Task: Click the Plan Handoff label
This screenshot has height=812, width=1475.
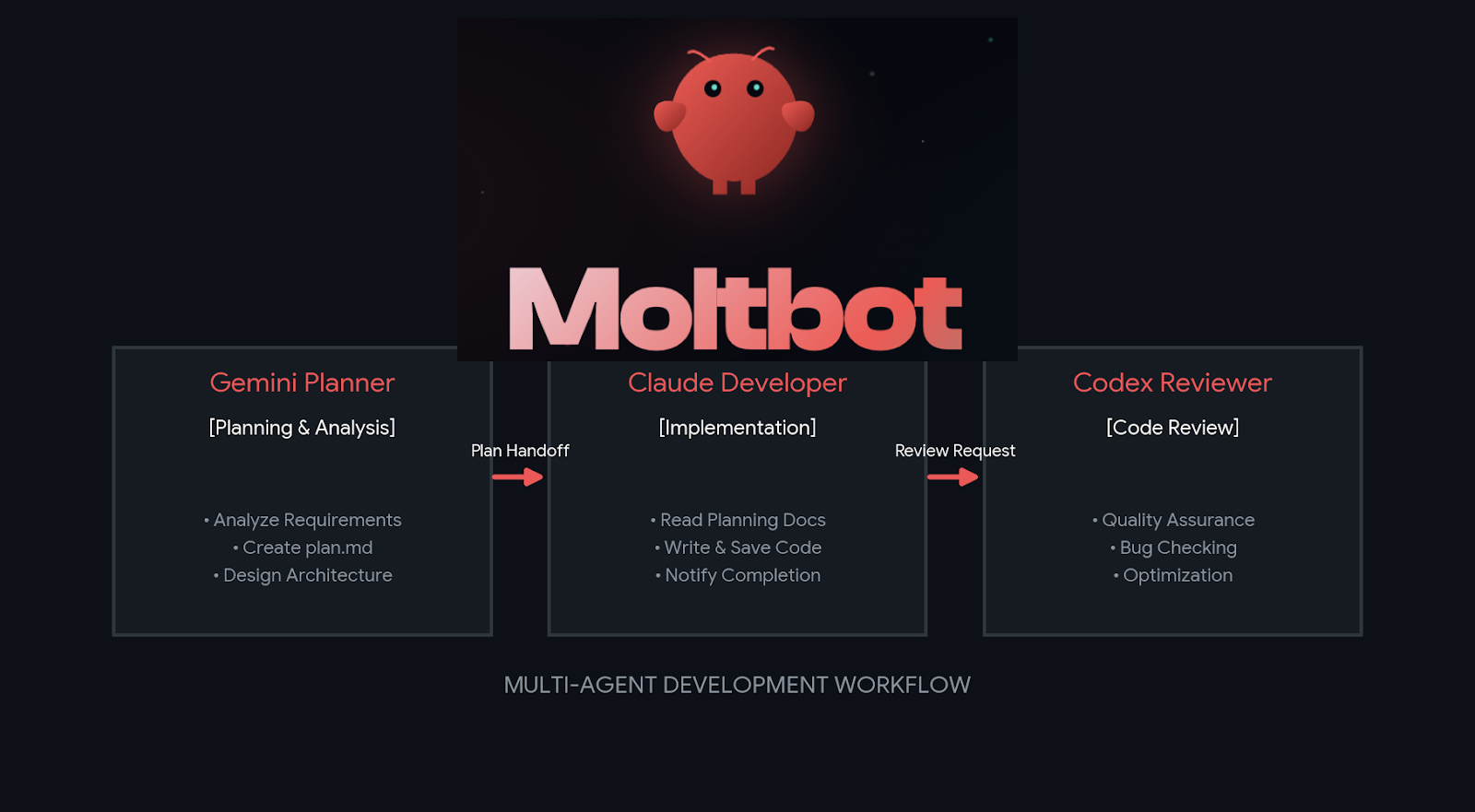Action: 520,451
